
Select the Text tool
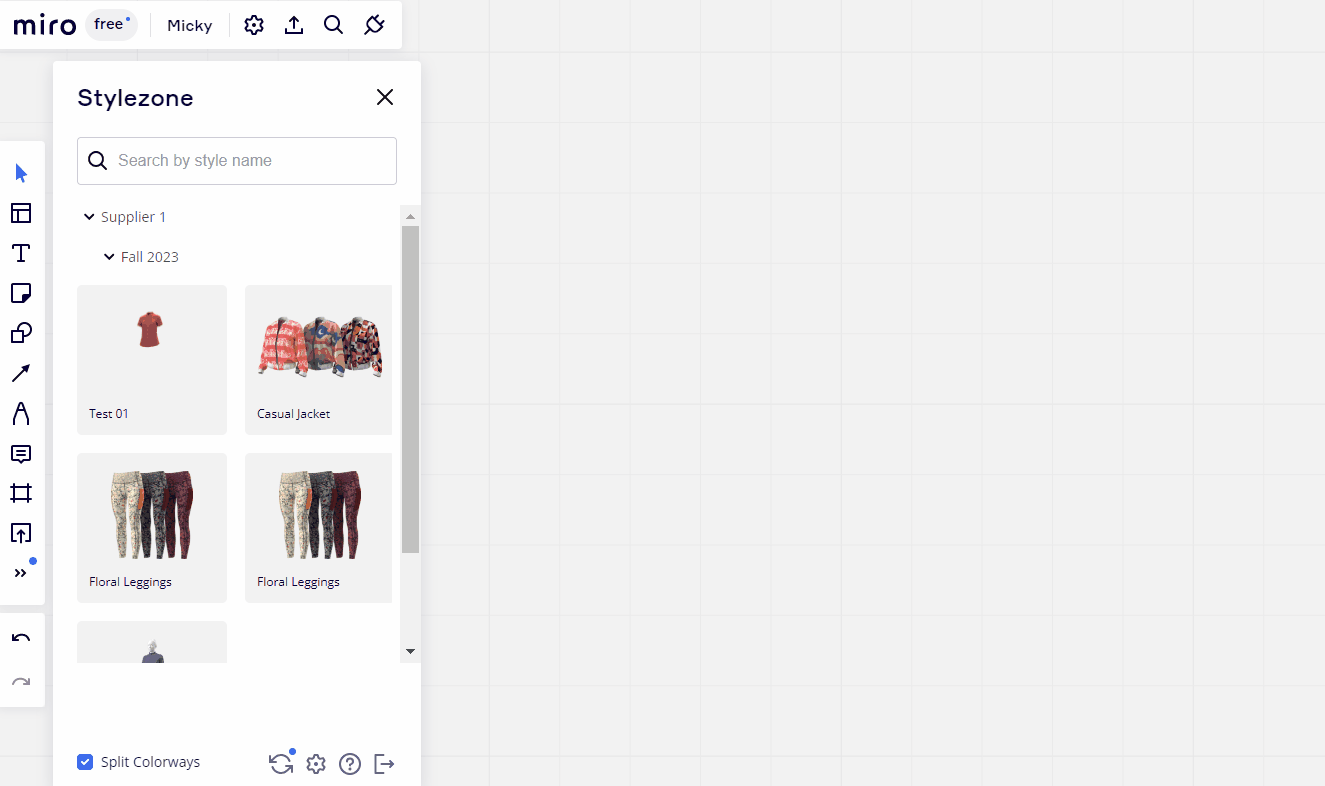pos(21,253)
